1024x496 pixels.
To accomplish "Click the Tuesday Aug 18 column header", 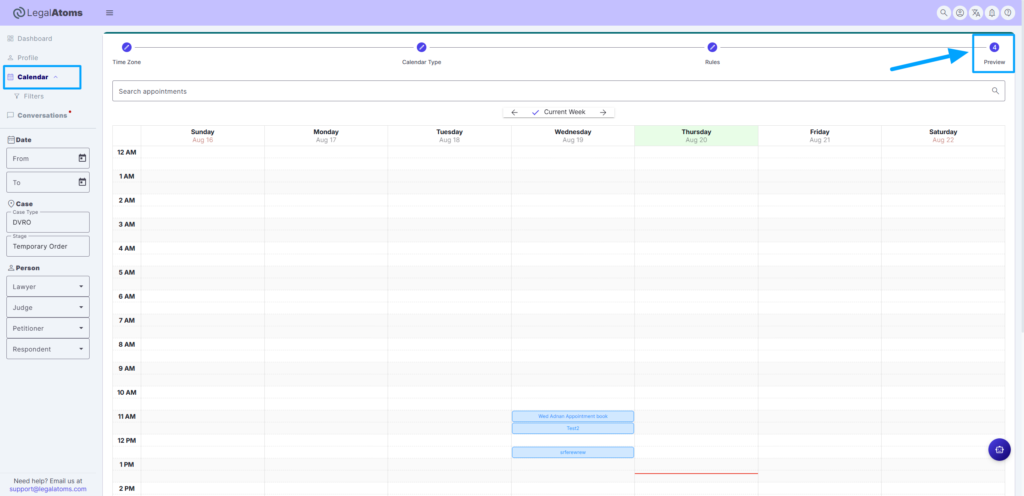I will (x=449, y=136).
